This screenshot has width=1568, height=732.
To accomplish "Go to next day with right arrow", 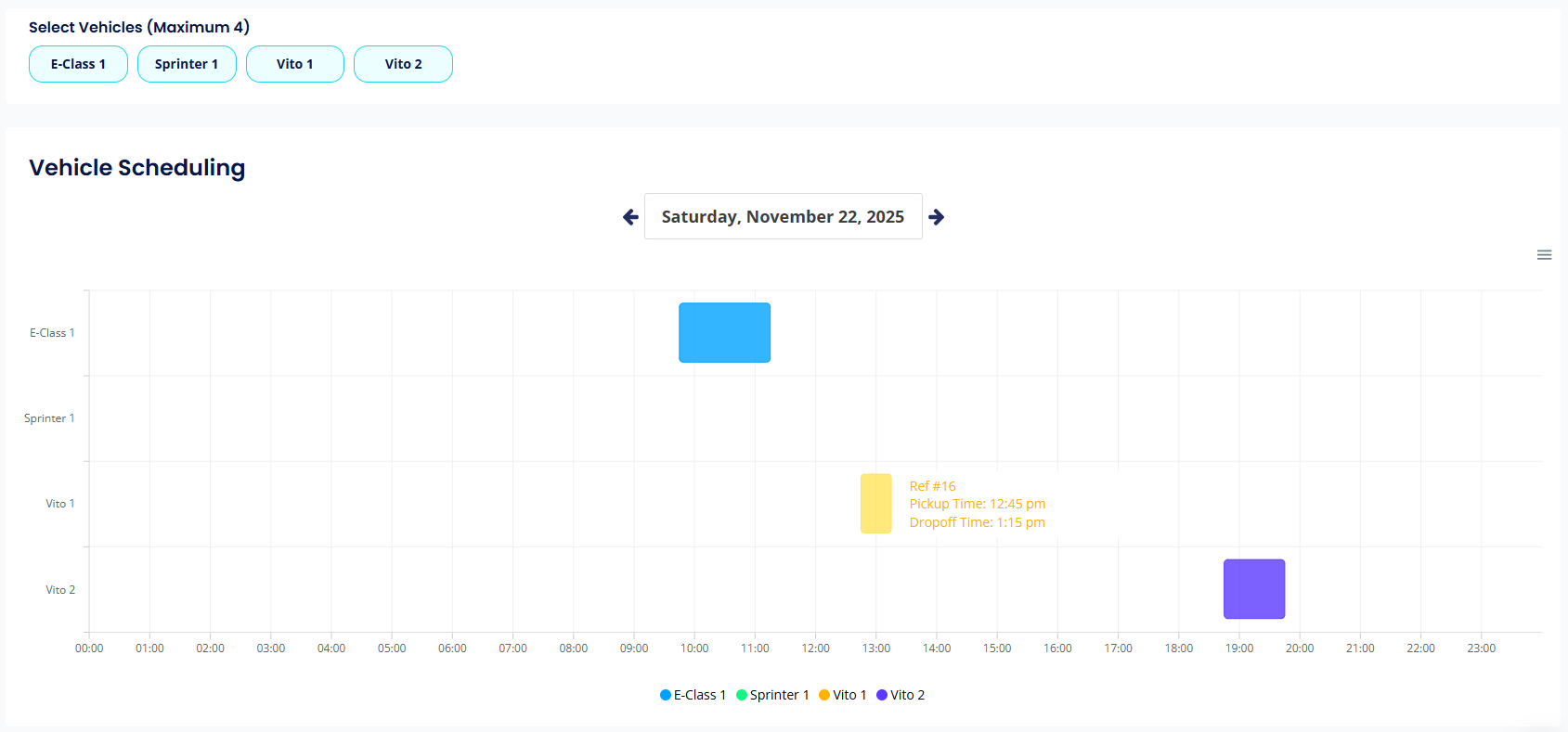I will pyautogui.click(x=937, y=217).
